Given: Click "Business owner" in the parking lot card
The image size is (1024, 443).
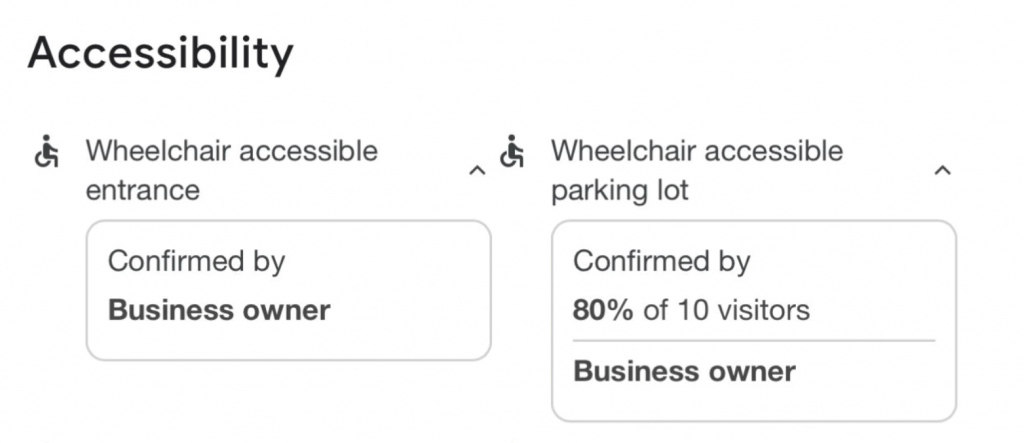Looking at the screenshot, I should click(x=684, y=372).
